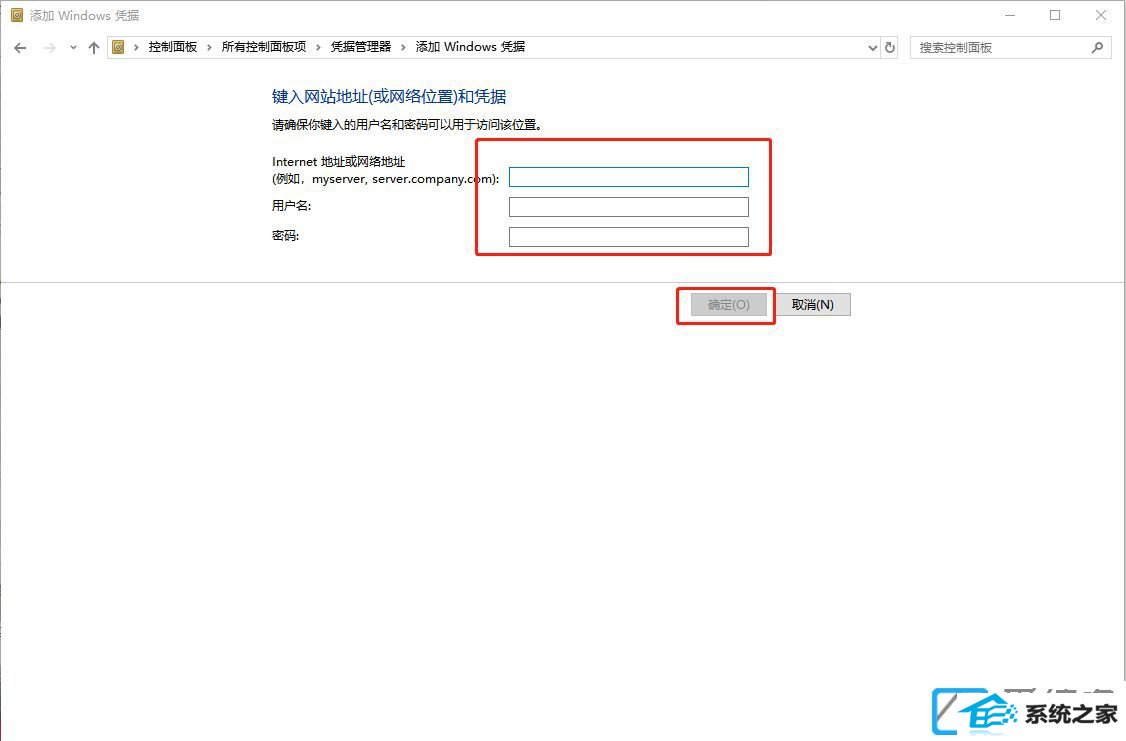Click heading 键入网站地址(或网络位置)和凭据

388,96
